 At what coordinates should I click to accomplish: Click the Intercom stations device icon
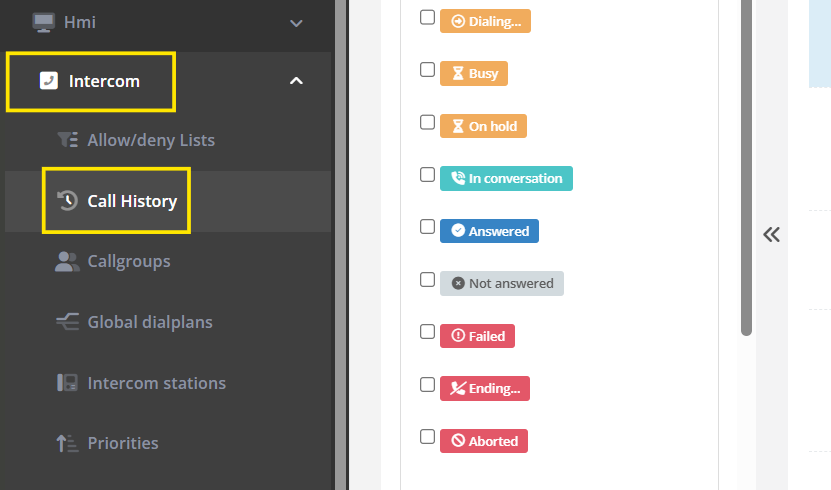pyautogui.click(x=67, y=383)
